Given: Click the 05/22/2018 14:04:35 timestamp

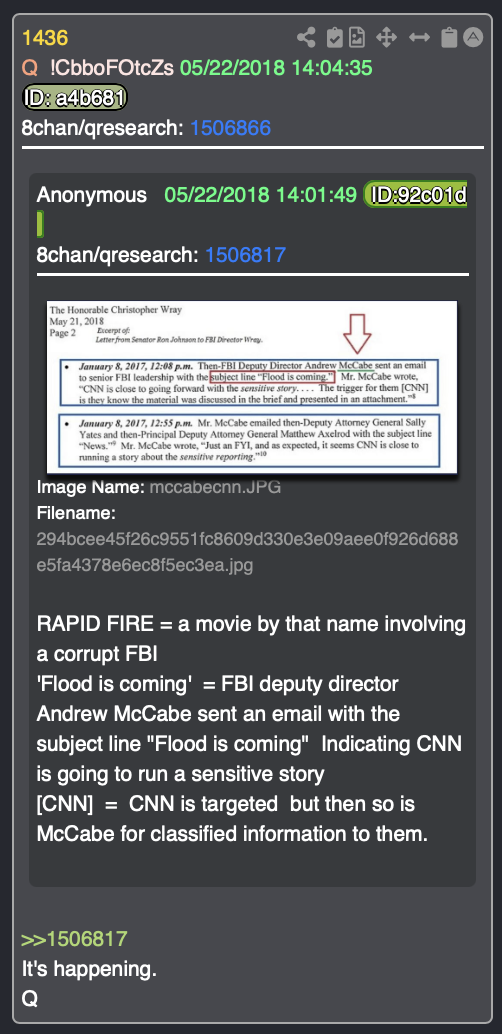Looking at the screenshot, I should pyautogui.click(x=276, y=67).
